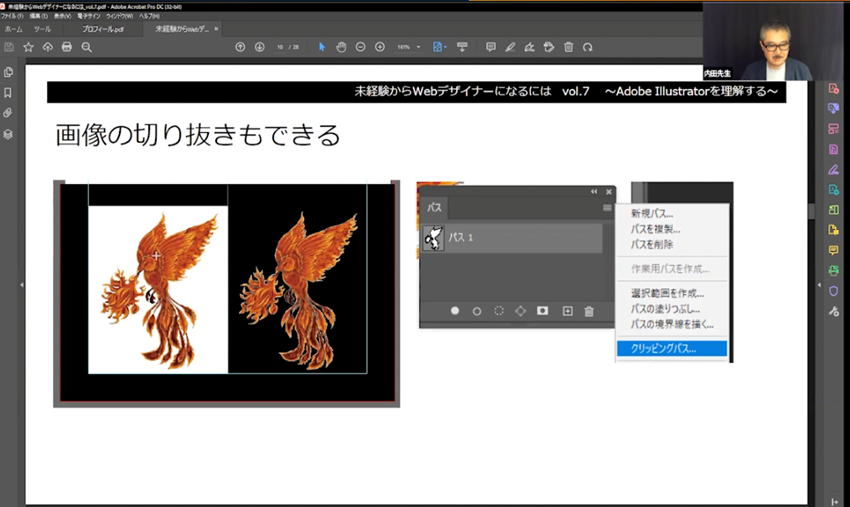
Task: Rotate the page with rotate icon
Action: point(588,47)
